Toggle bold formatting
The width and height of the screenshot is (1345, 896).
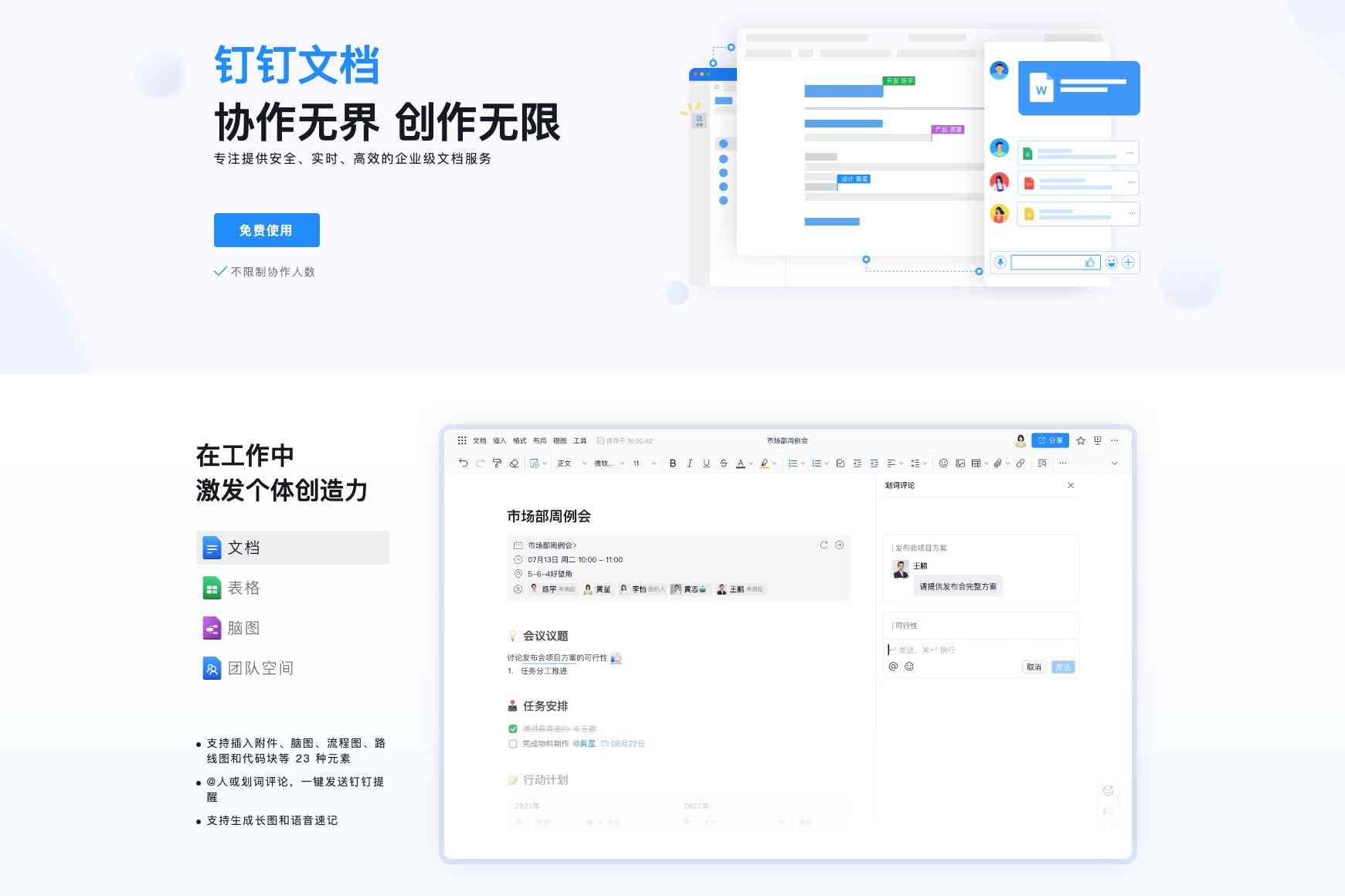(x=673, y=463)
